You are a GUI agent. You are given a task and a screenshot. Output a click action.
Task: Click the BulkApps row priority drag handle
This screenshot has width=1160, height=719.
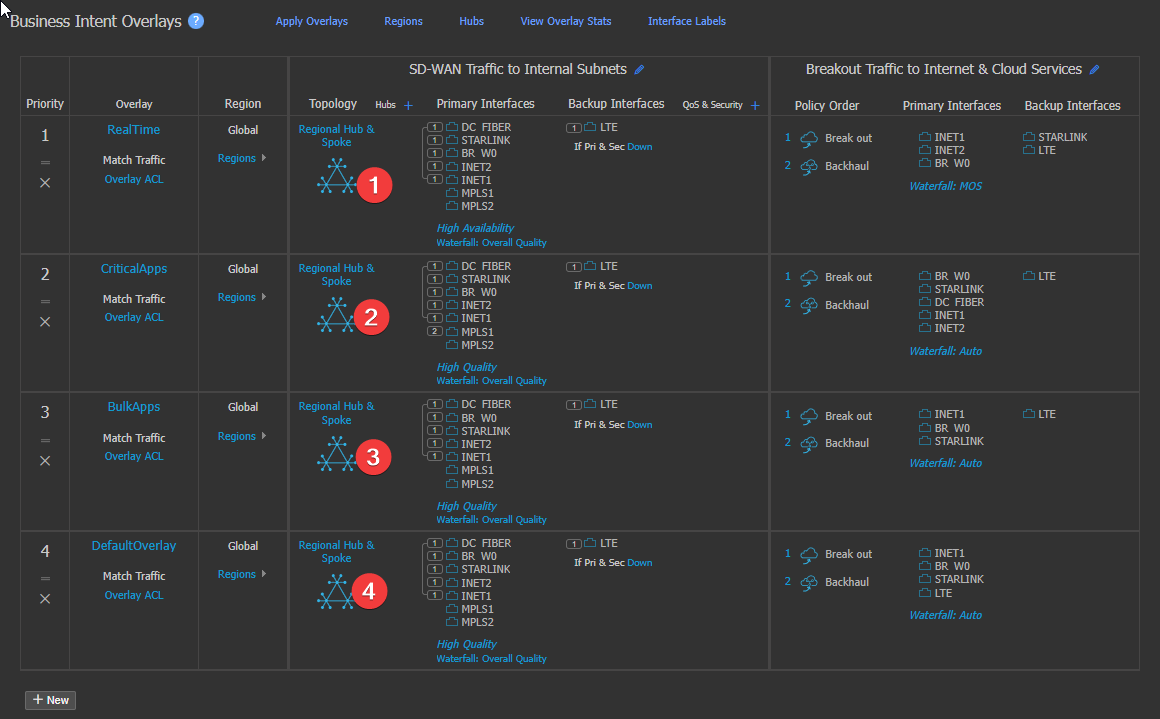(x=45, y=440)
